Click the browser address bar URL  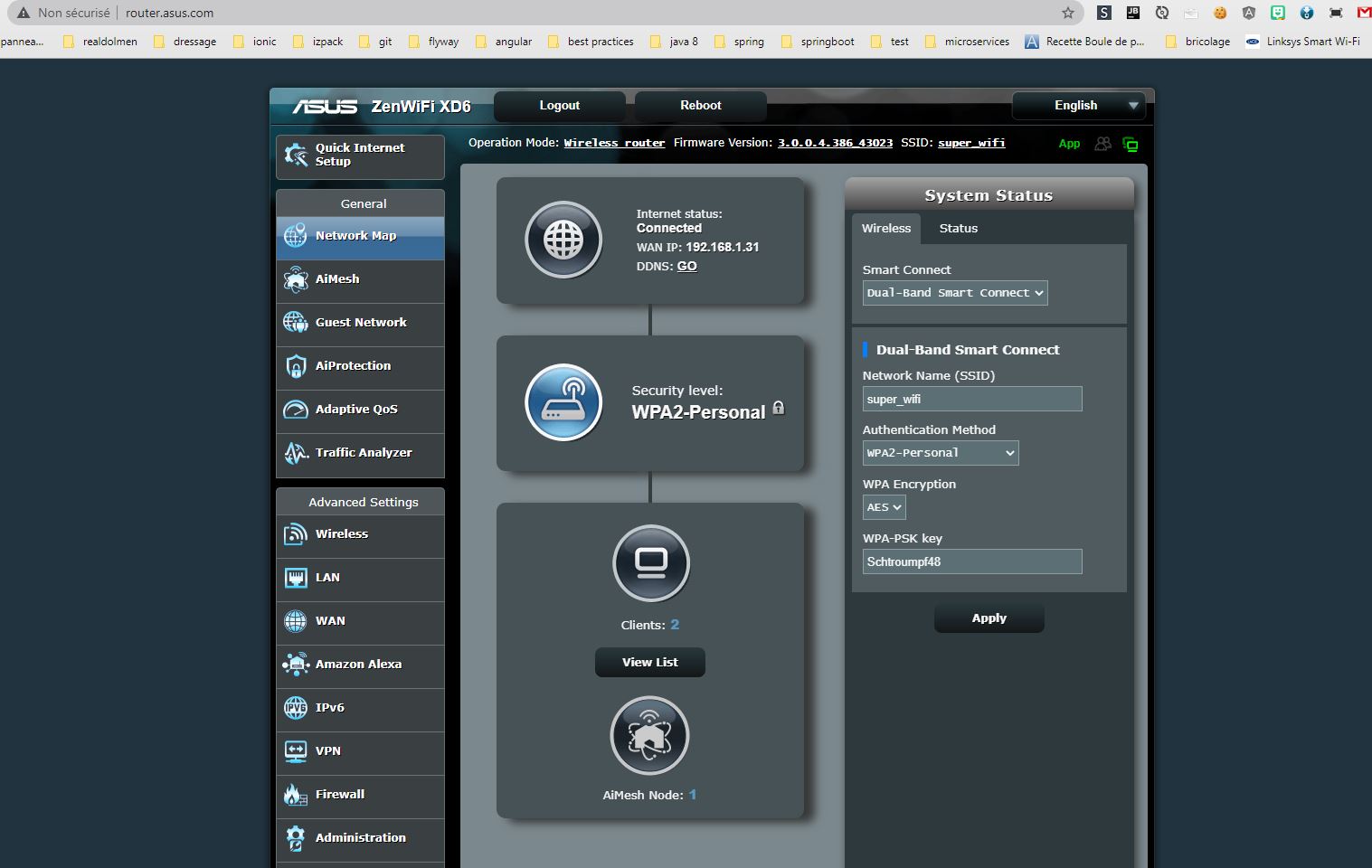pyautogui.click(x=170, y=13)
